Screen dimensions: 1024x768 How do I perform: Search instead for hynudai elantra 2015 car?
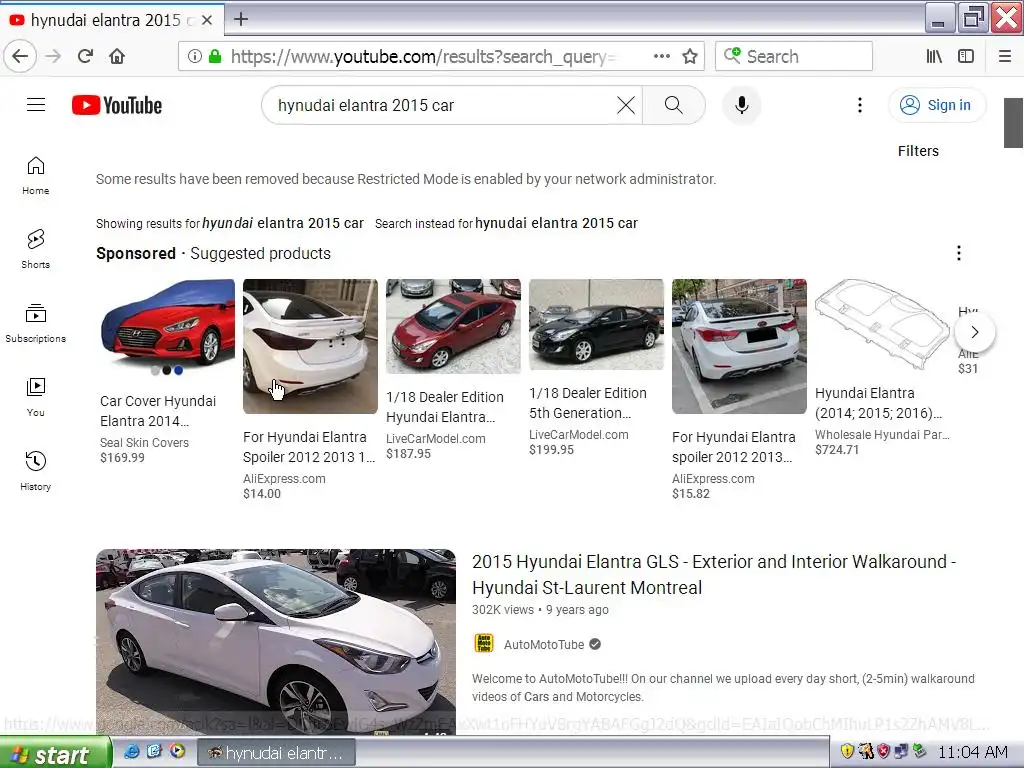[x=556, y=223]
